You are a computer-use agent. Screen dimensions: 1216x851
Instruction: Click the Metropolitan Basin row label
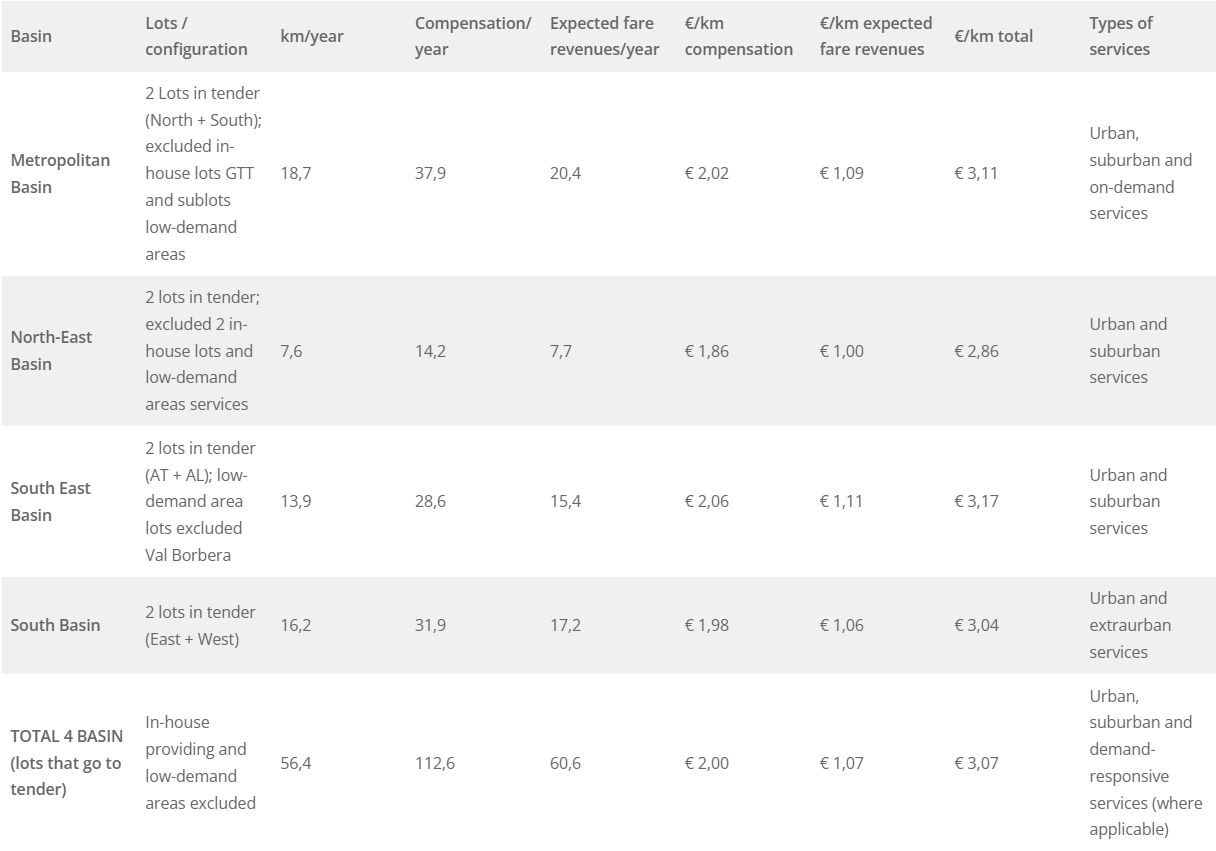coord(60,173)
